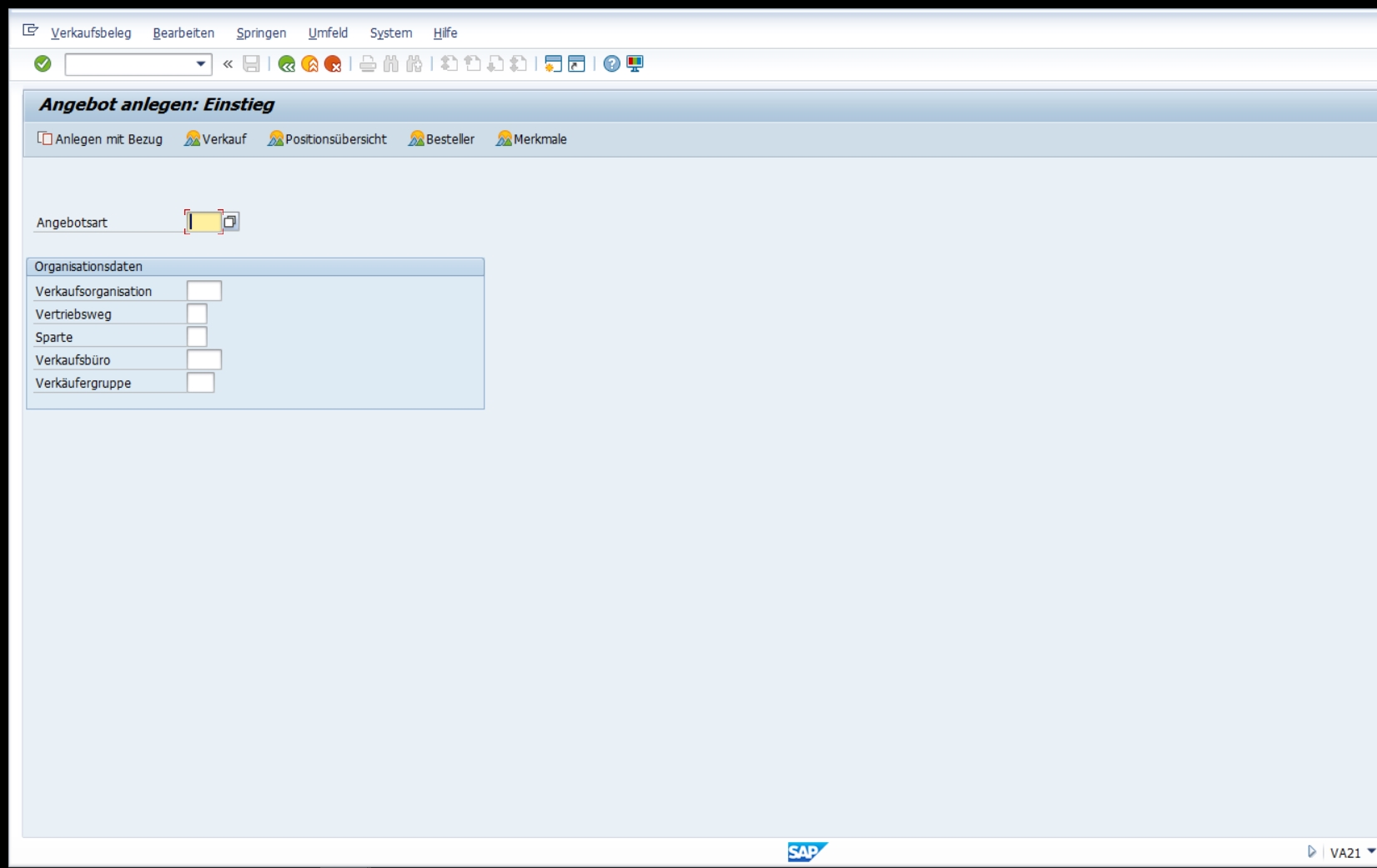Click the Verkaufsorganisation input field

pyautogui.click(x=204, y=291)
